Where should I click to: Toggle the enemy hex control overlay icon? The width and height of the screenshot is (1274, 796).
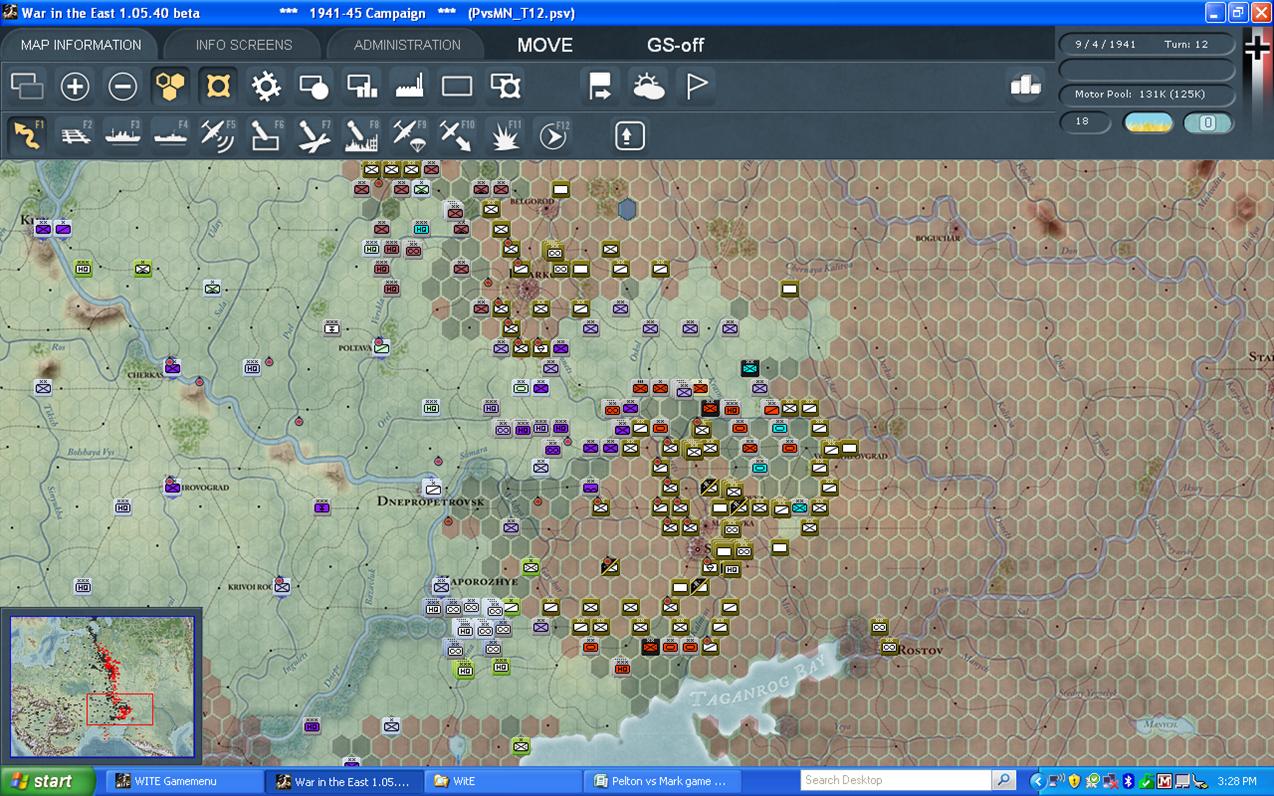[218, 87]
